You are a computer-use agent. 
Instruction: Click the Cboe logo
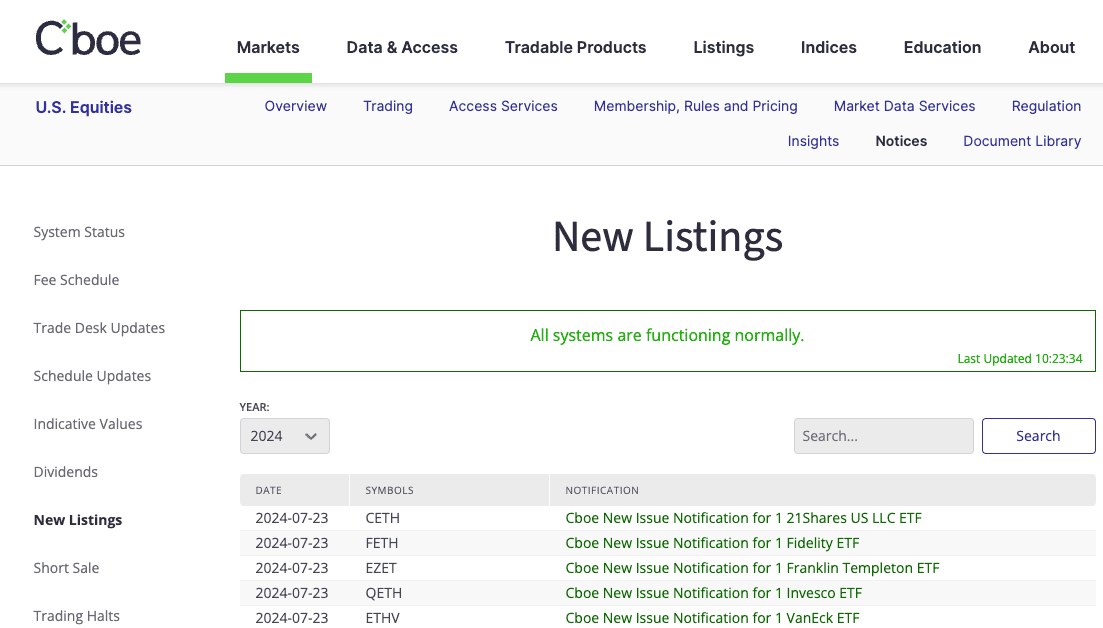click(x=88, y=38)
